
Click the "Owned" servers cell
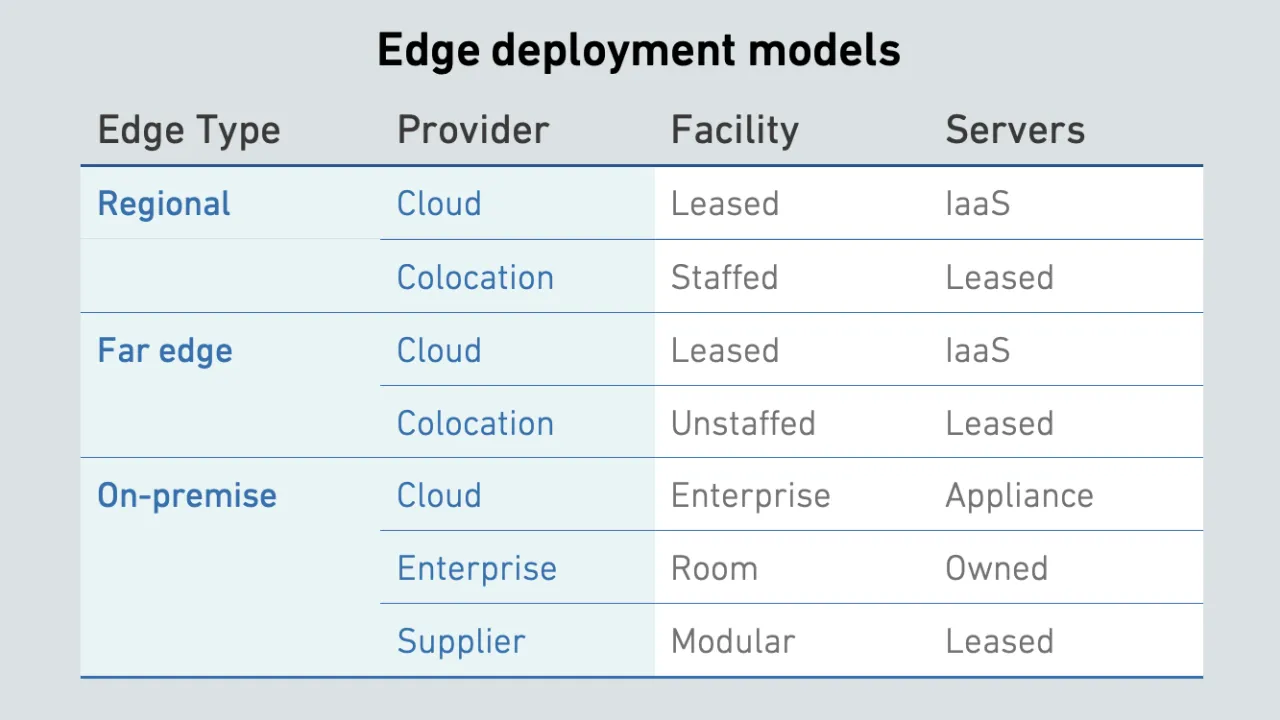coord(996,569)
